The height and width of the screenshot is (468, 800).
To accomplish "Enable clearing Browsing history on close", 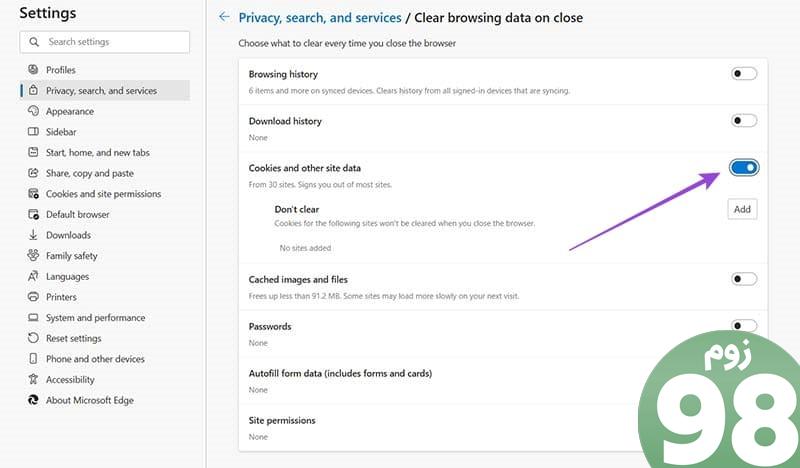I will point(744,74).
